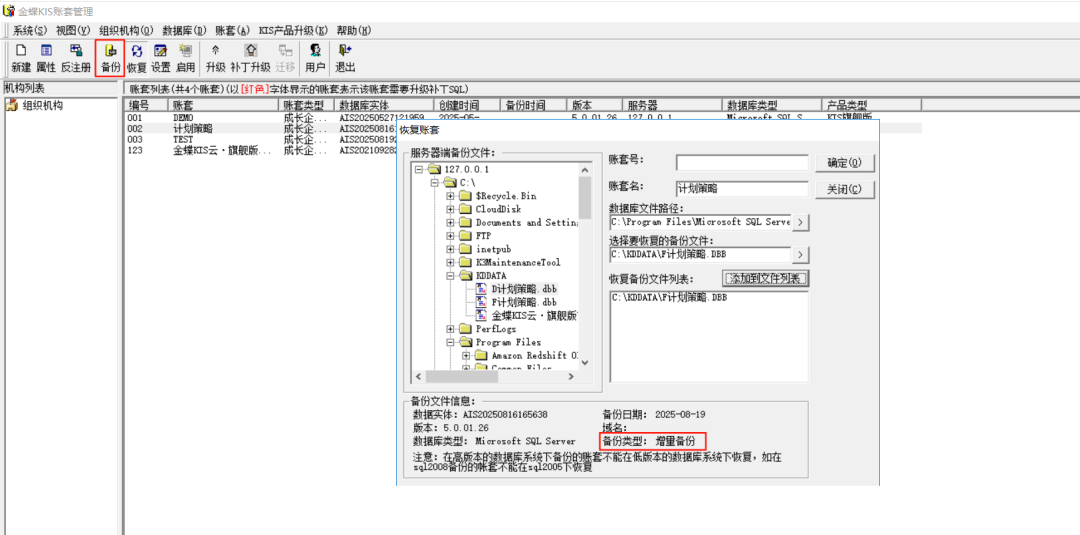
Task: Collapse the 127.0.0.1 tree node
Action: (418, 169)
